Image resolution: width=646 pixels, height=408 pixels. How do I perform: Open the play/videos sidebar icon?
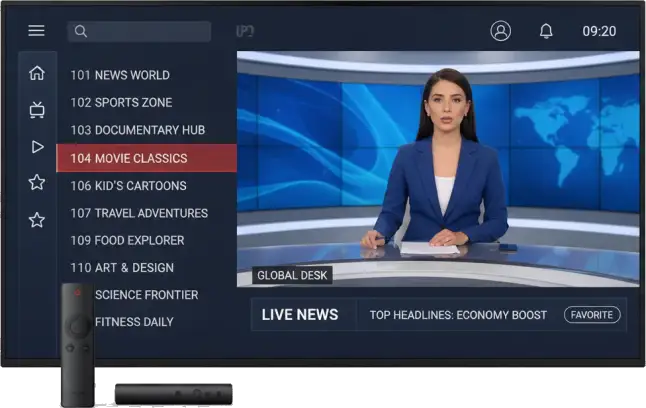pyautogui.click(x=37, y=147)
